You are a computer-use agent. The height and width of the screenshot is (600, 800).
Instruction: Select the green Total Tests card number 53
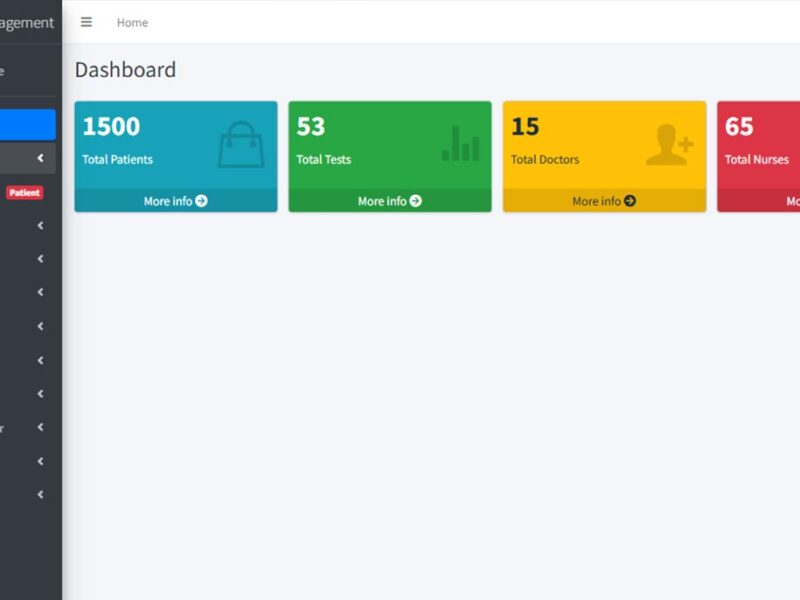pos(311,127)
